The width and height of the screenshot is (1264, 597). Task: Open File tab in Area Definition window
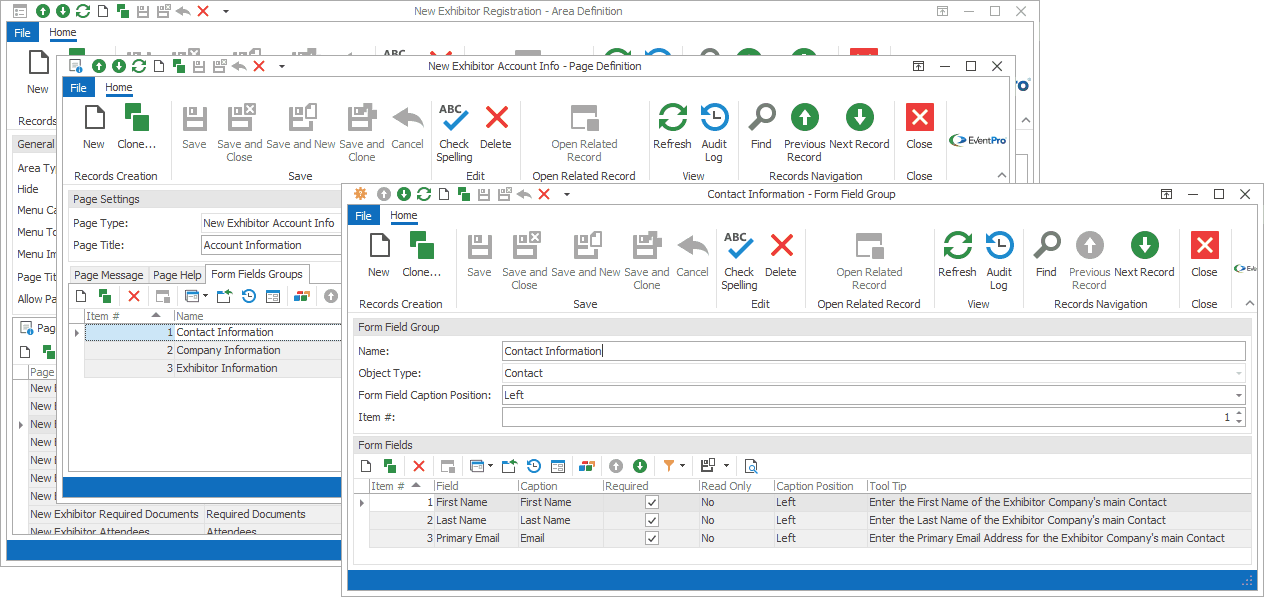[23, 33]
